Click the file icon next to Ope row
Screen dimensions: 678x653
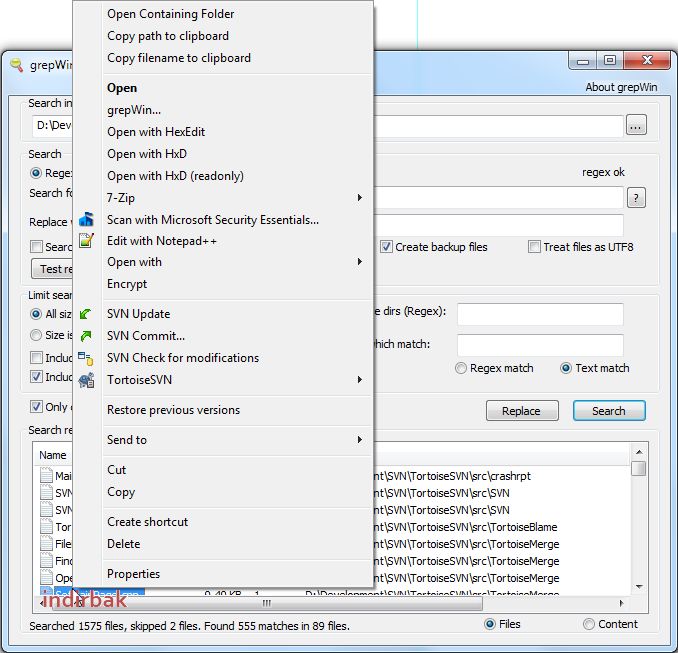tap(46, 577)
